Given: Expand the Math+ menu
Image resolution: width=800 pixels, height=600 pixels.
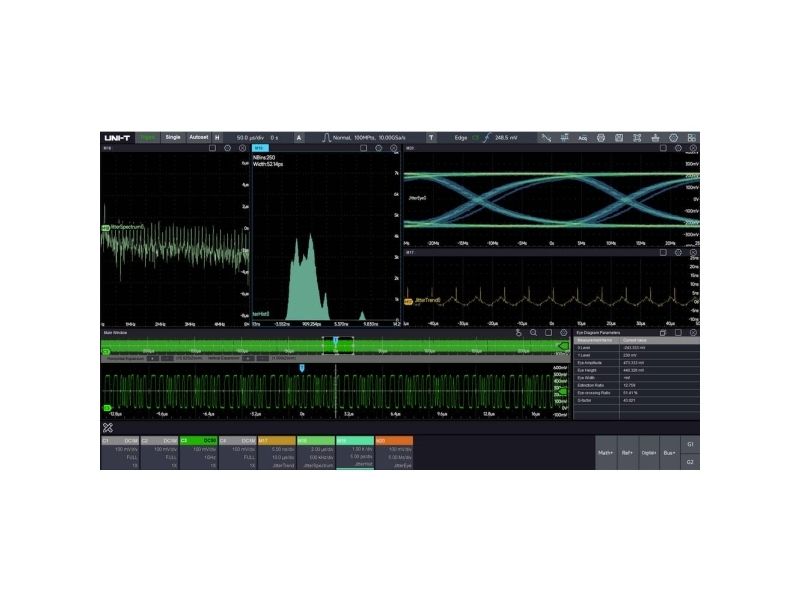Looking at the screenshot, I should (606, 453).
